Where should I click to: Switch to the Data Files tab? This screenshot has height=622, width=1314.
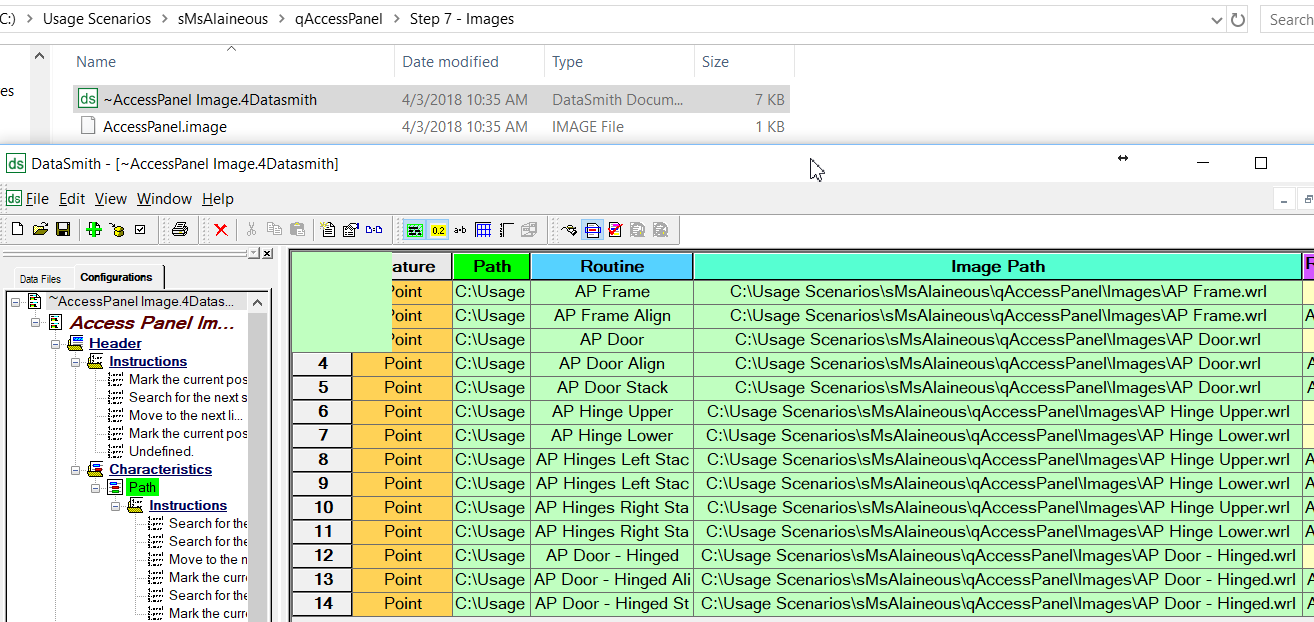(40, 279)
